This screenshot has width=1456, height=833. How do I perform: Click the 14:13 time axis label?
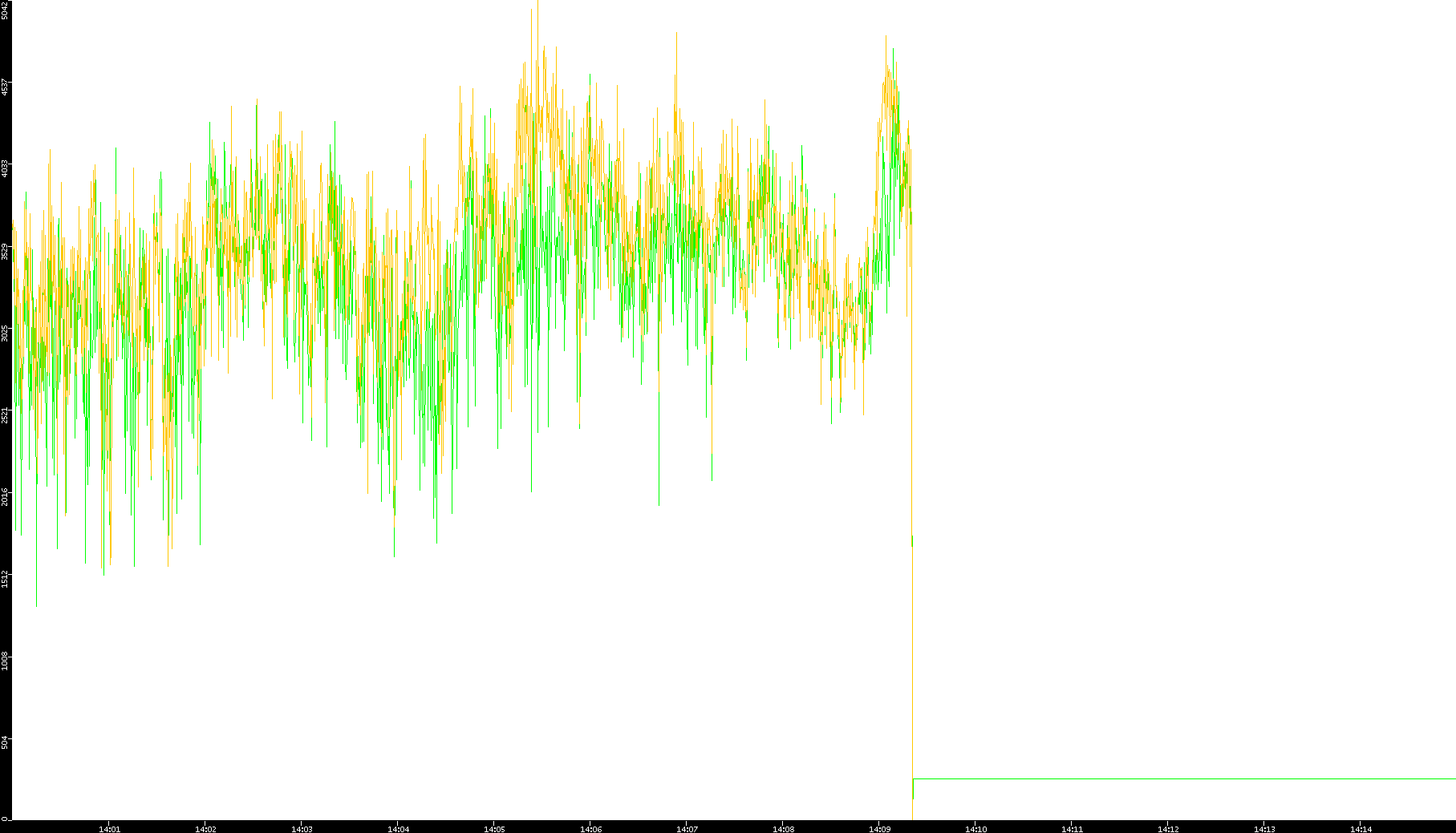[1264, 829]
